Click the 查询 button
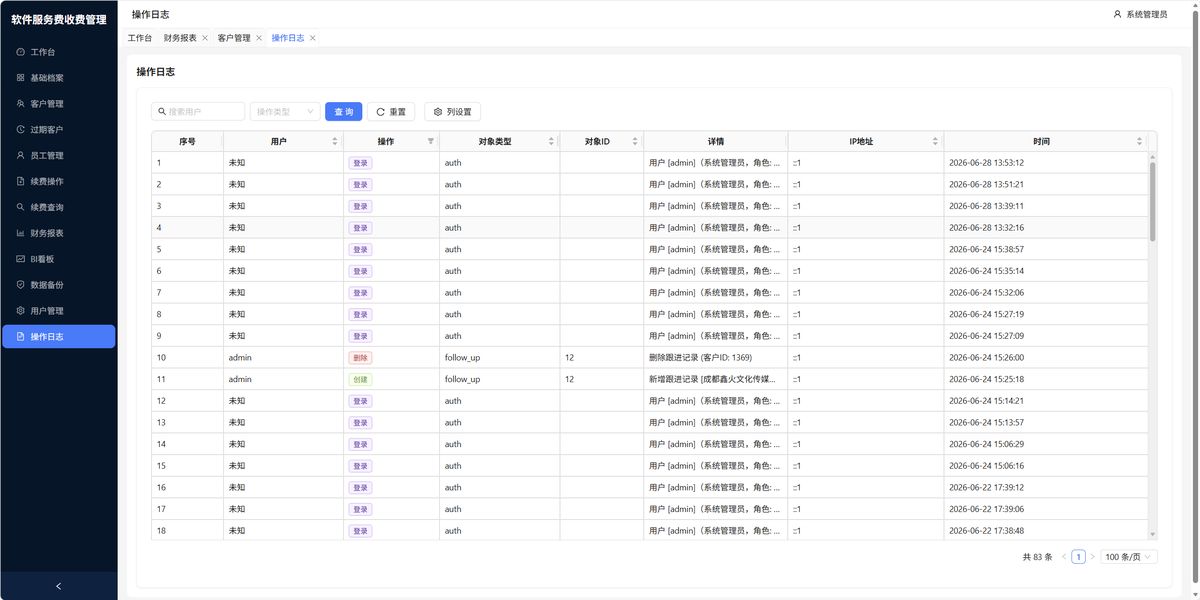The image size is (1200, 600). (x=343, y=112)
